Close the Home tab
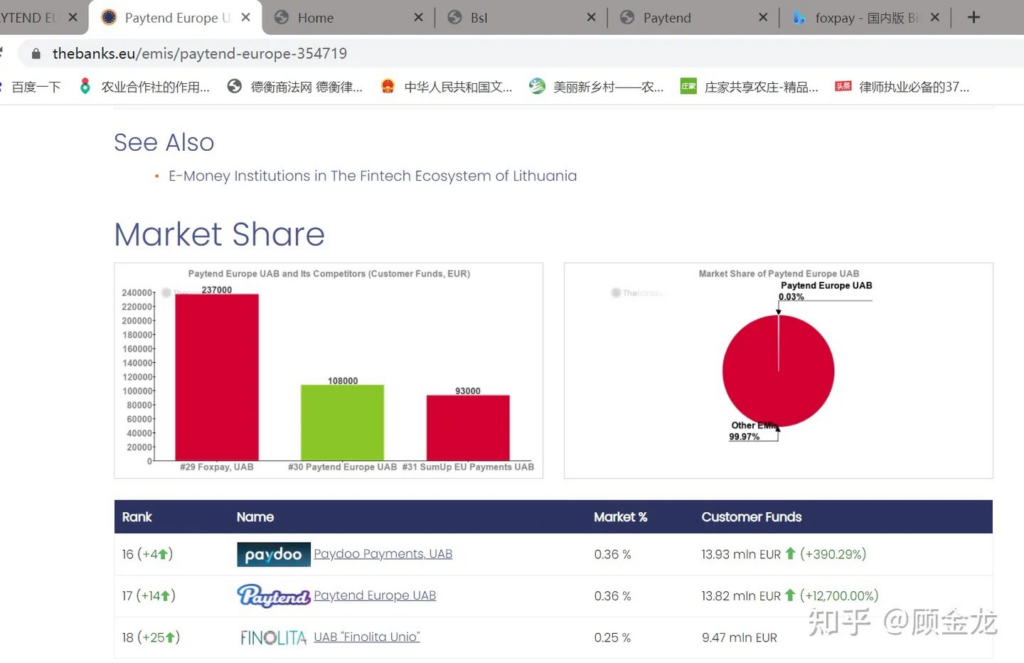 tap(418, 18)
